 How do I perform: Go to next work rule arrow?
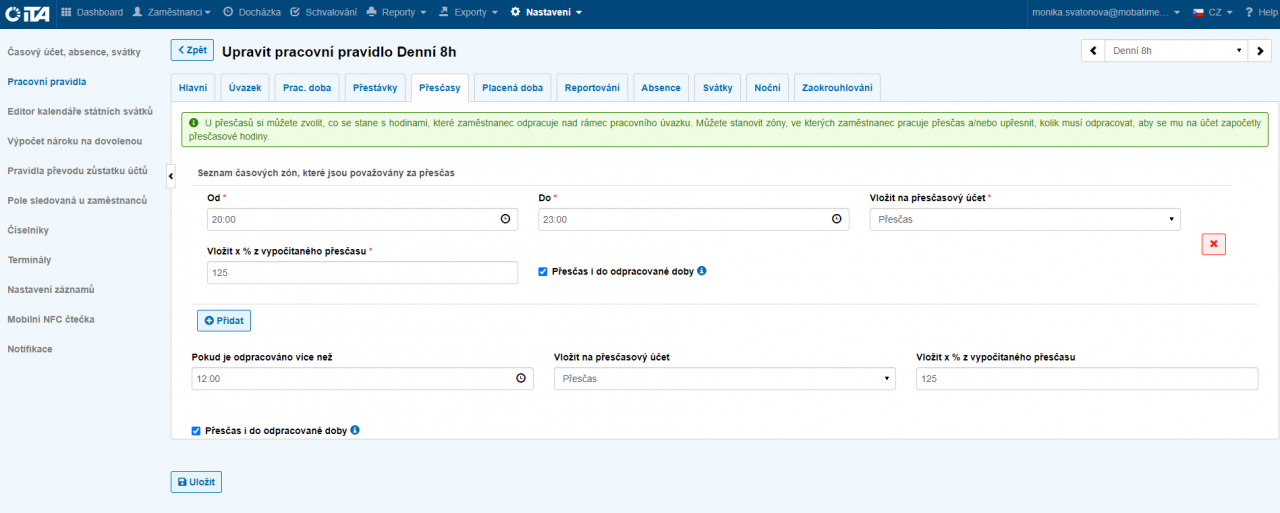[1261, 50]
